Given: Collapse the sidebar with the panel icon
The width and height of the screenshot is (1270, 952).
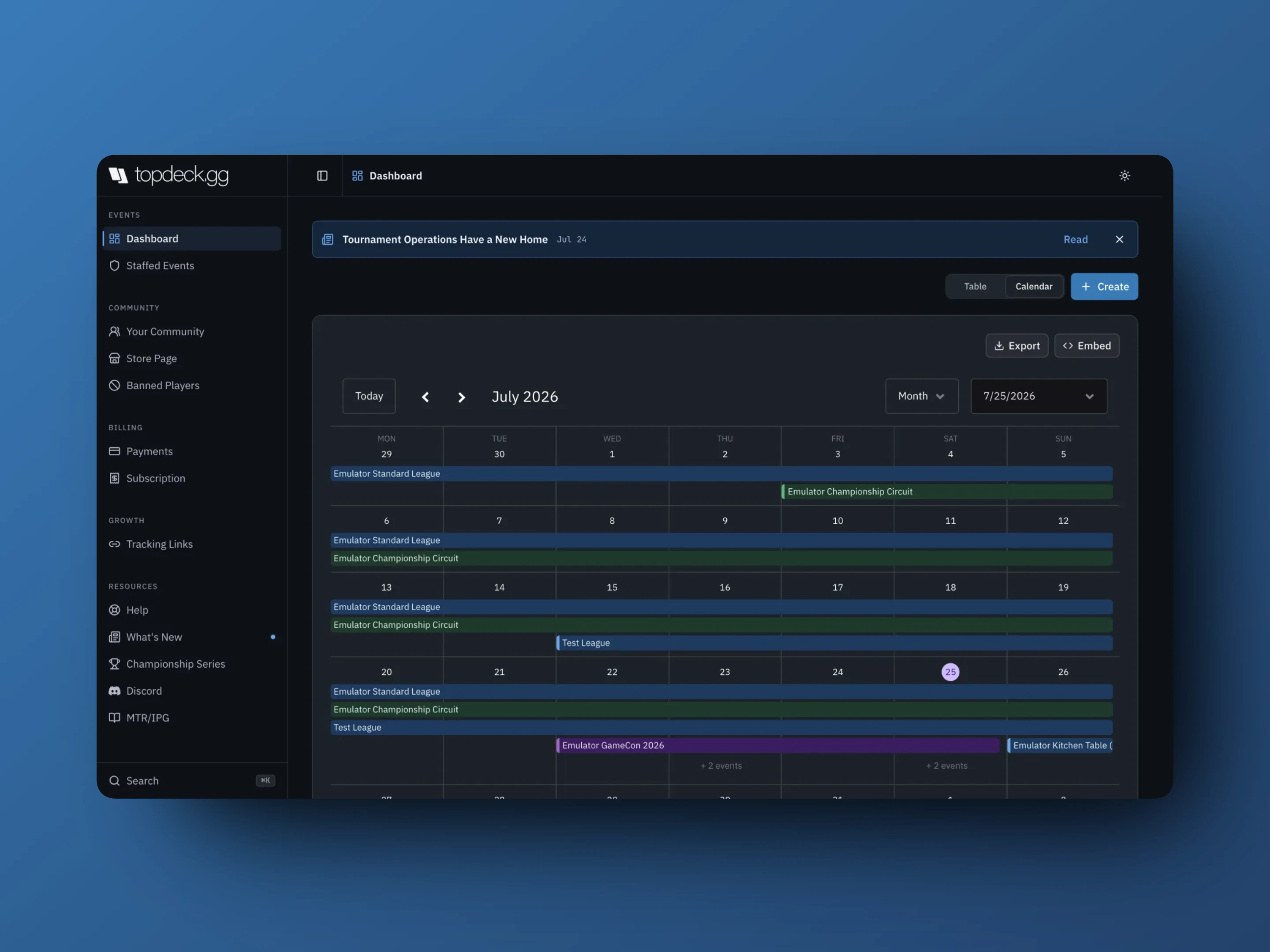Looking at the screenshot, I should coord(322,175).
